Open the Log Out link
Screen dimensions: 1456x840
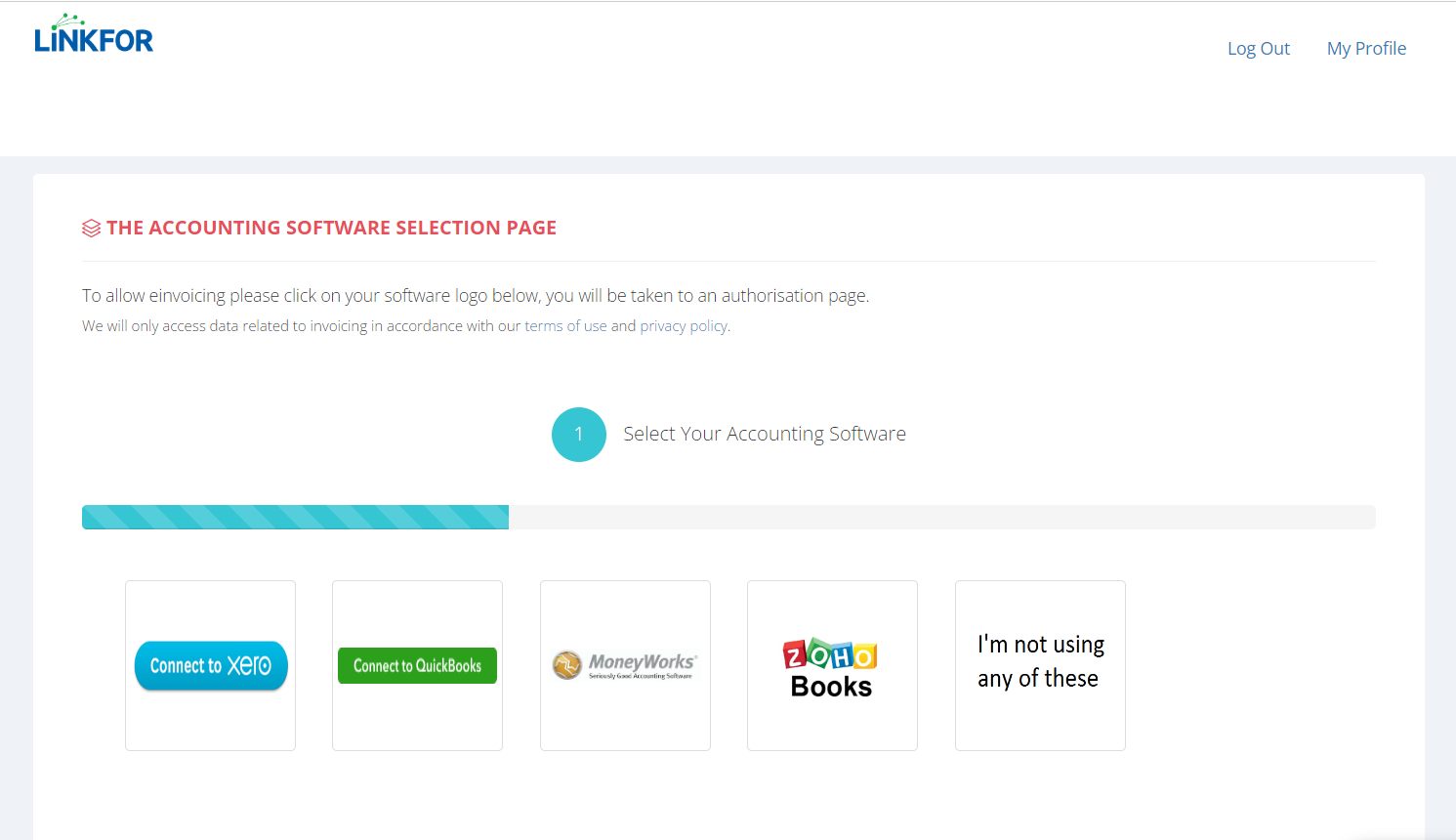pos(1259,49)
